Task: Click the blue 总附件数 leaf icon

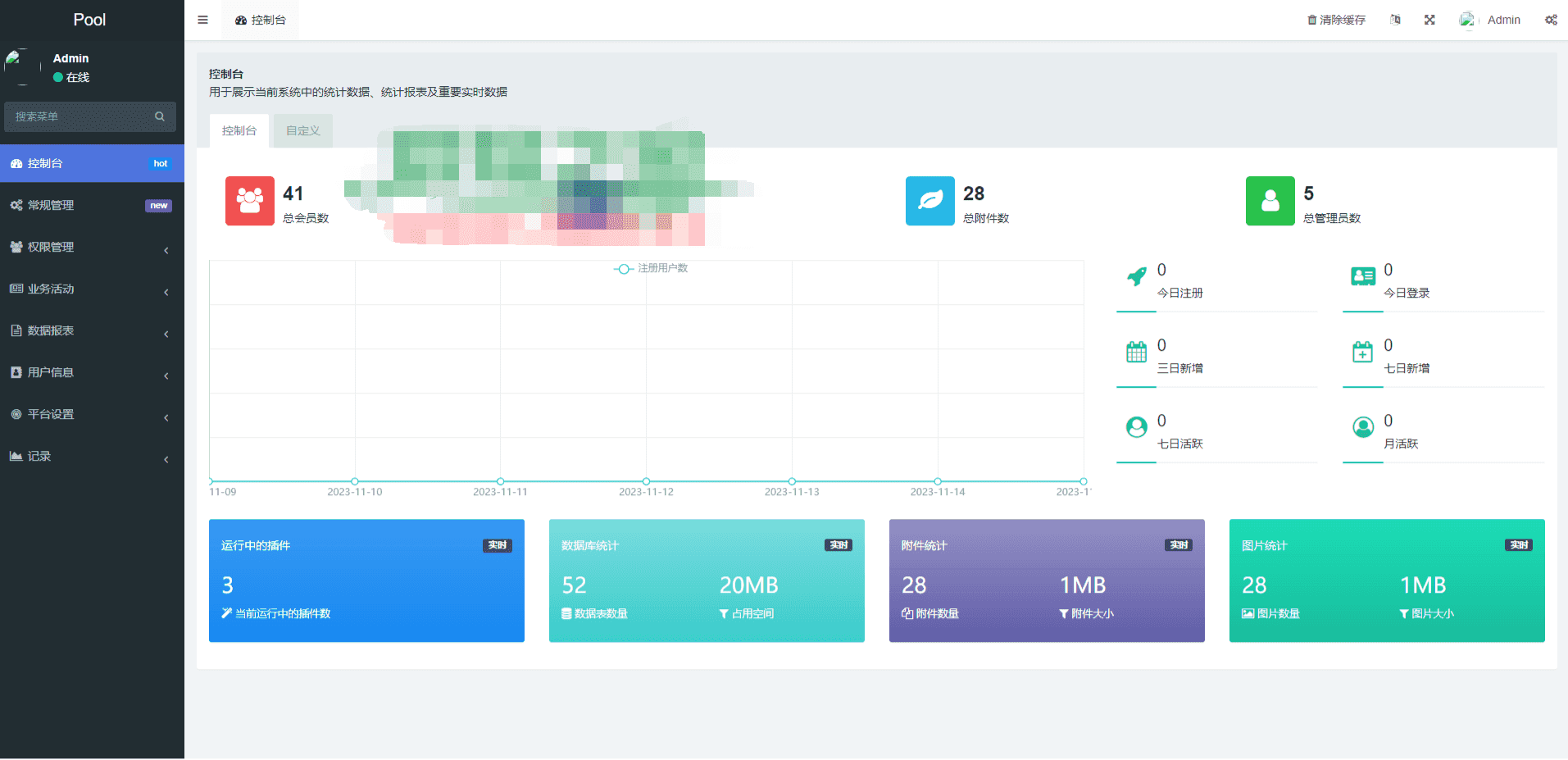Action: click(x=930, y=201)
